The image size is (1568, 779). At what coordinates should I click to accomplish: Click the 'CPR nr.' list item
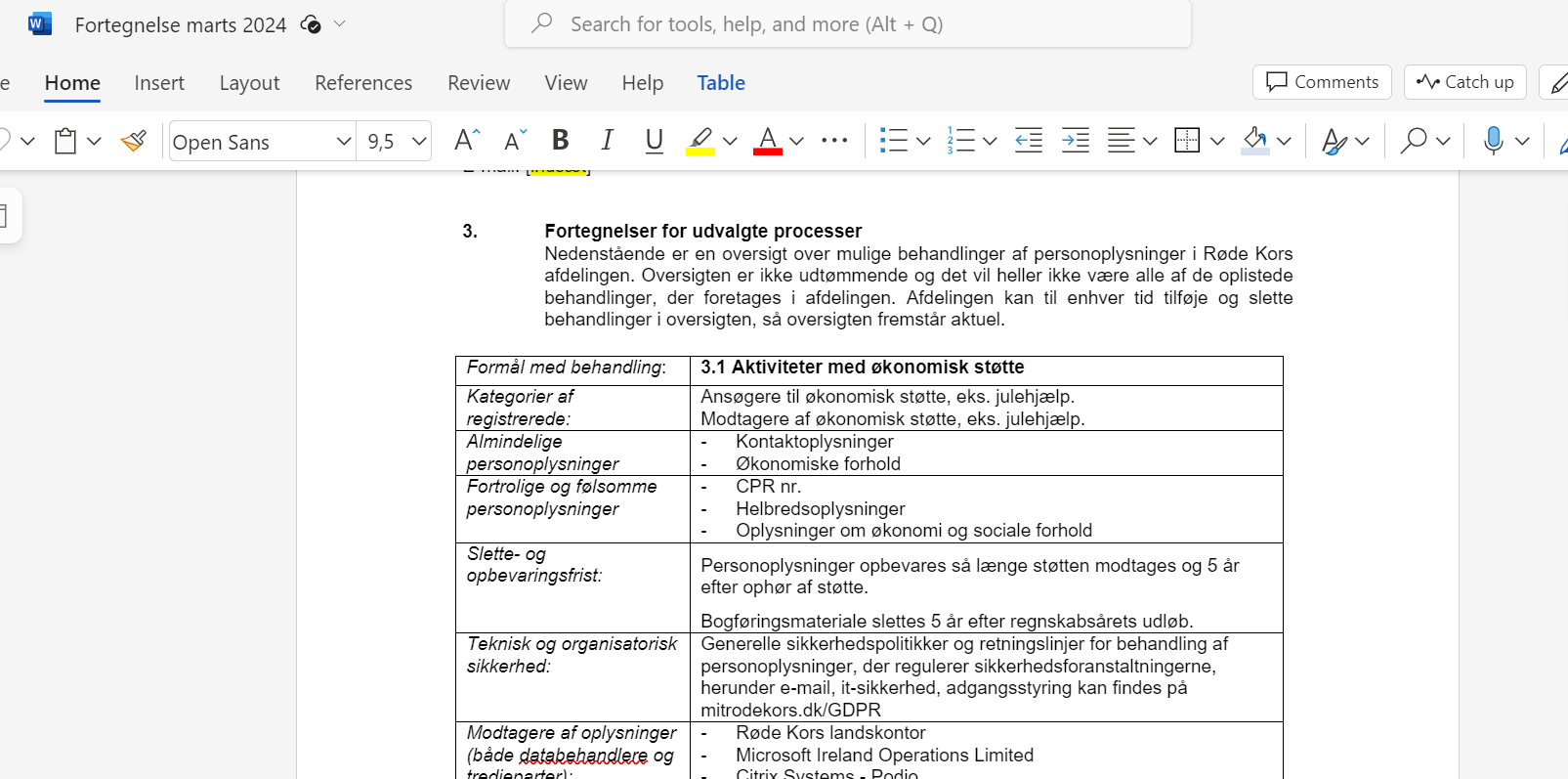pyautogui.click(x=769, y=487)
